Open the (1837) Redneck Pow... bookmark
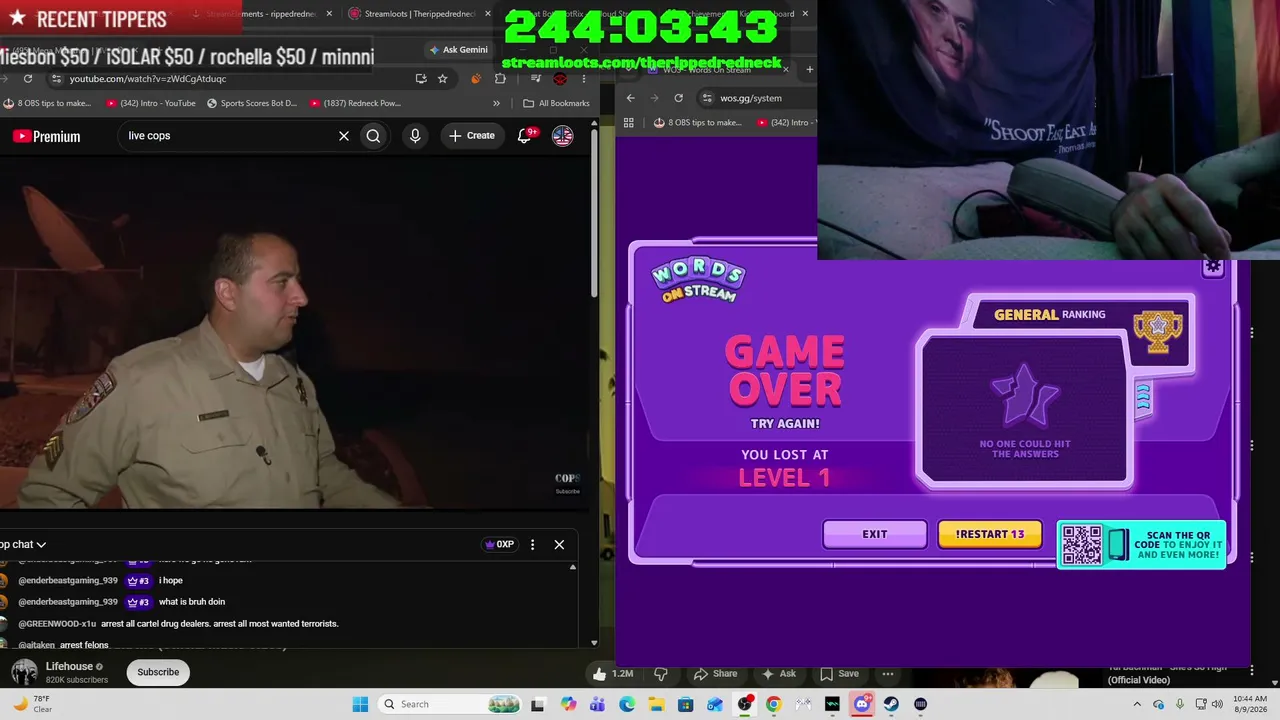Viewport: 1280px width, 720px height. tap(356, 103)
